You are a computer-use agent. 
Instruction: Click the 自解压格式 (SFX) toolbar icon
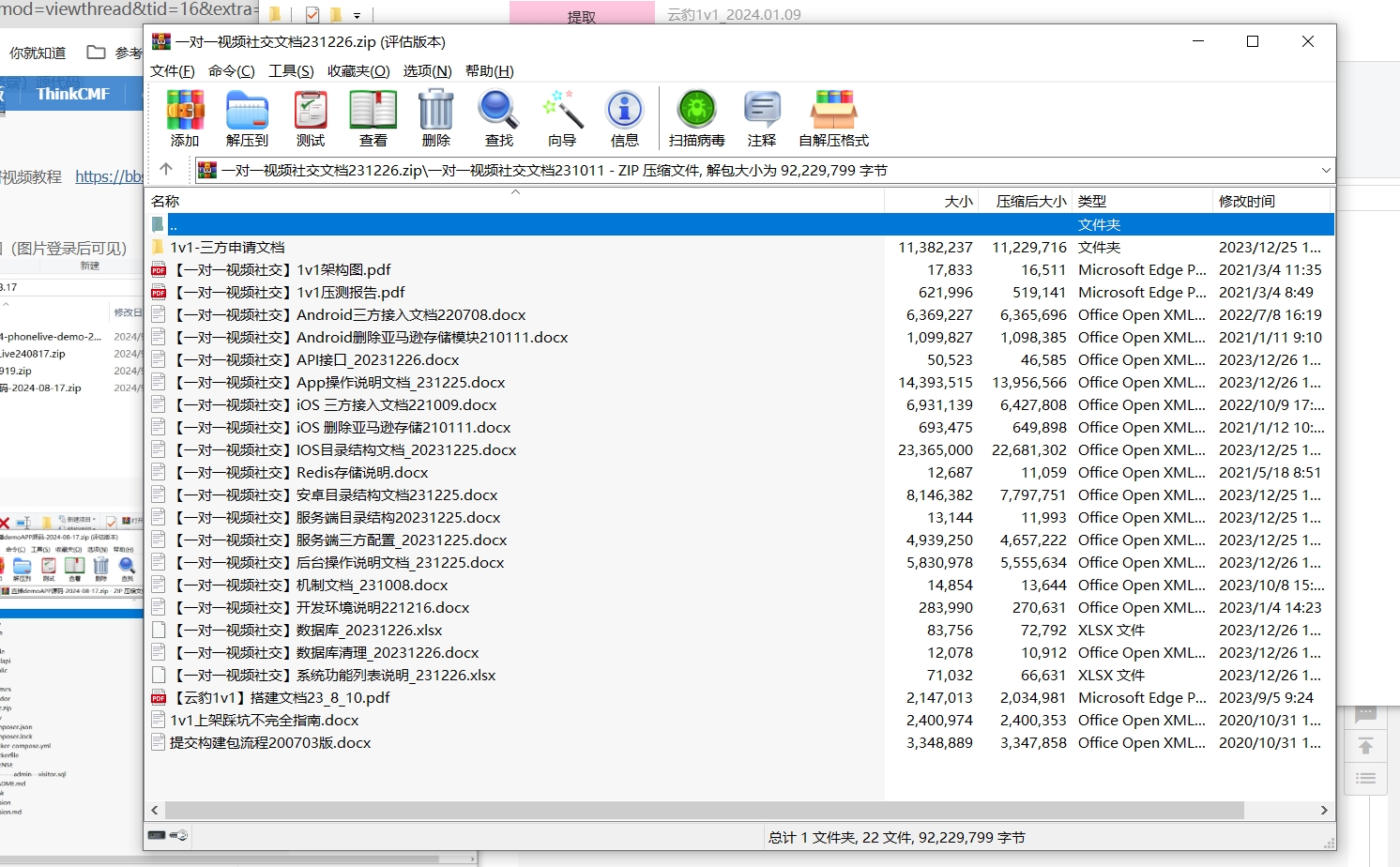(x=834, y=110)
